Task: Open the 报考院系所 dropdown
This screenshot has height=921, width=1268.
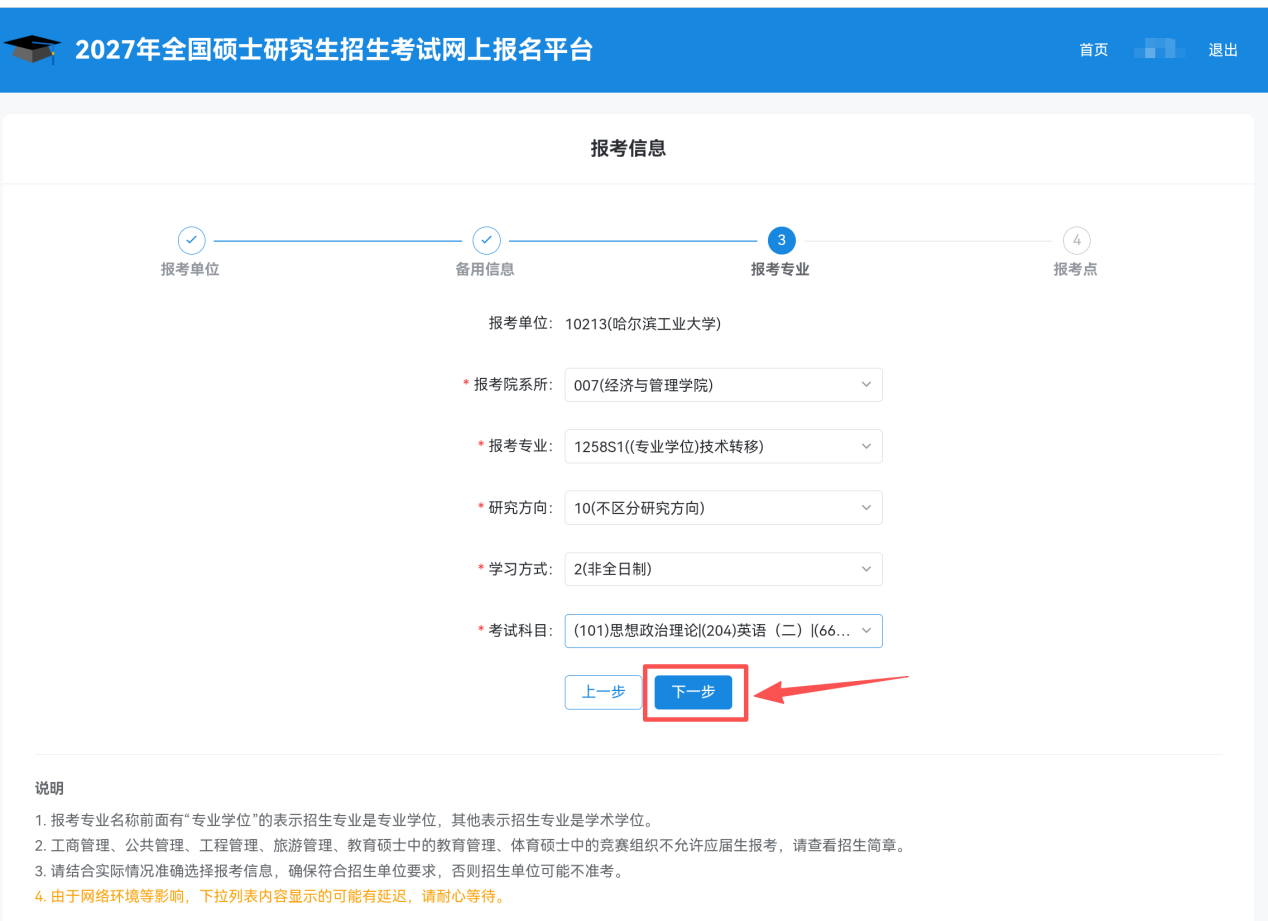Action: point(723,385)
